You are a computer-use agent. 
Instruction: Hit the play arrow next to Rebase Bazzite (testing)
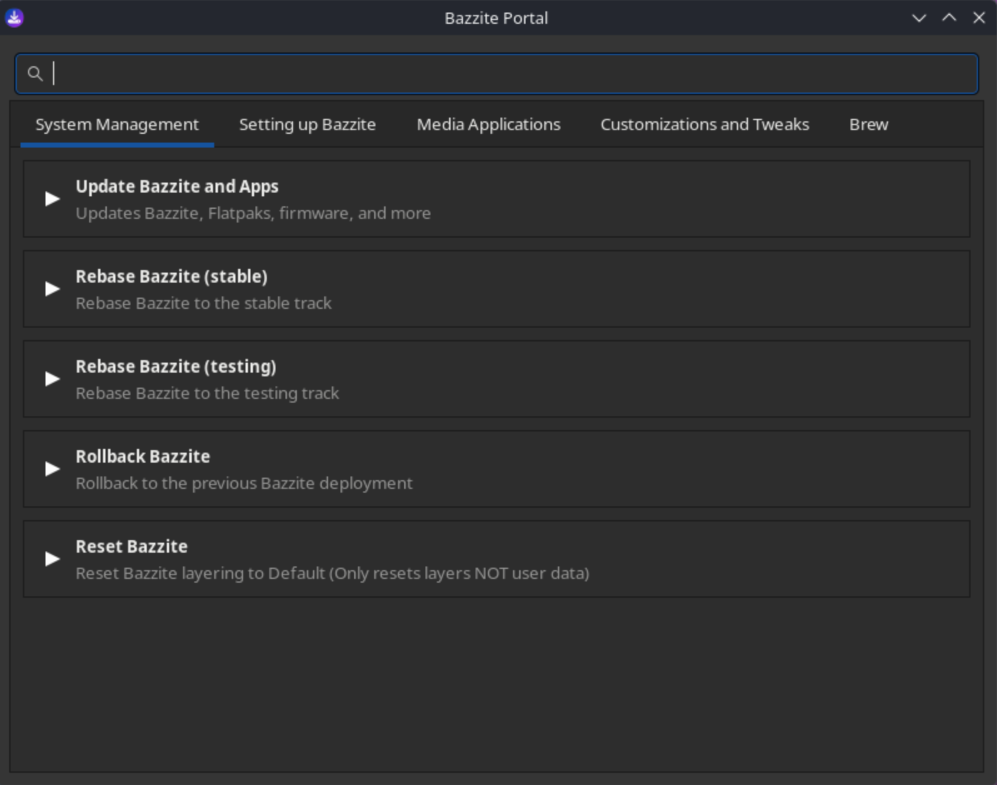(x=52, y=379)
